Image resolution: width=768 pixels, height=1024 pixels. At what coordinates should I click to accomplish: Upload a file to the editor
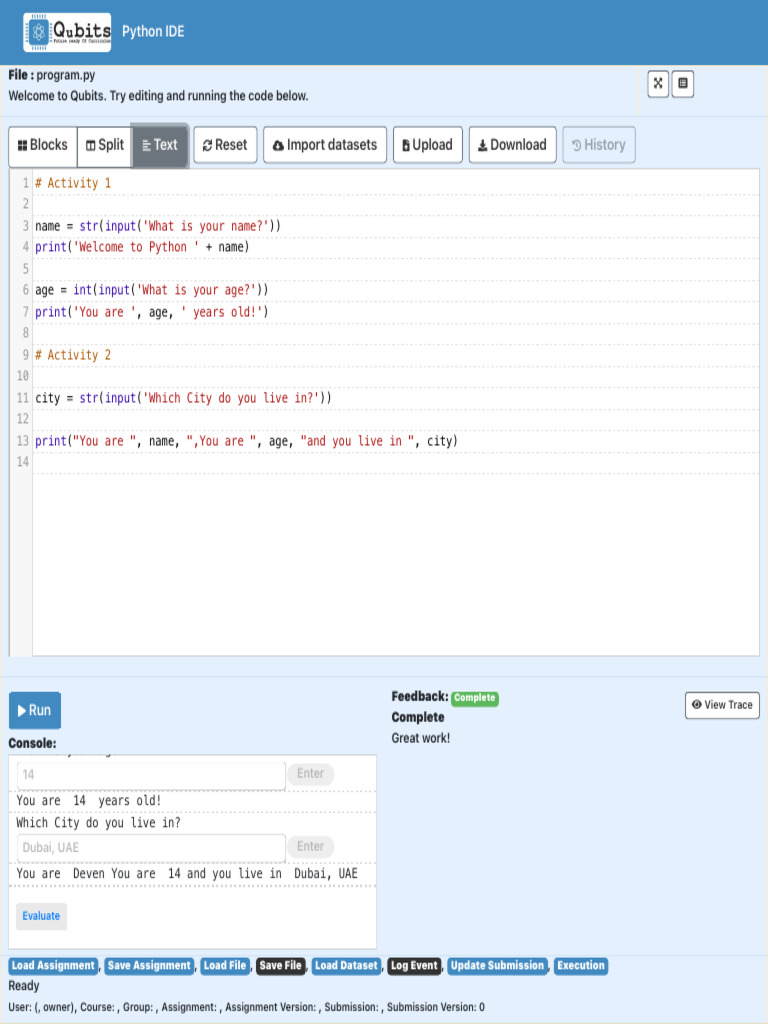click(427, 145)
